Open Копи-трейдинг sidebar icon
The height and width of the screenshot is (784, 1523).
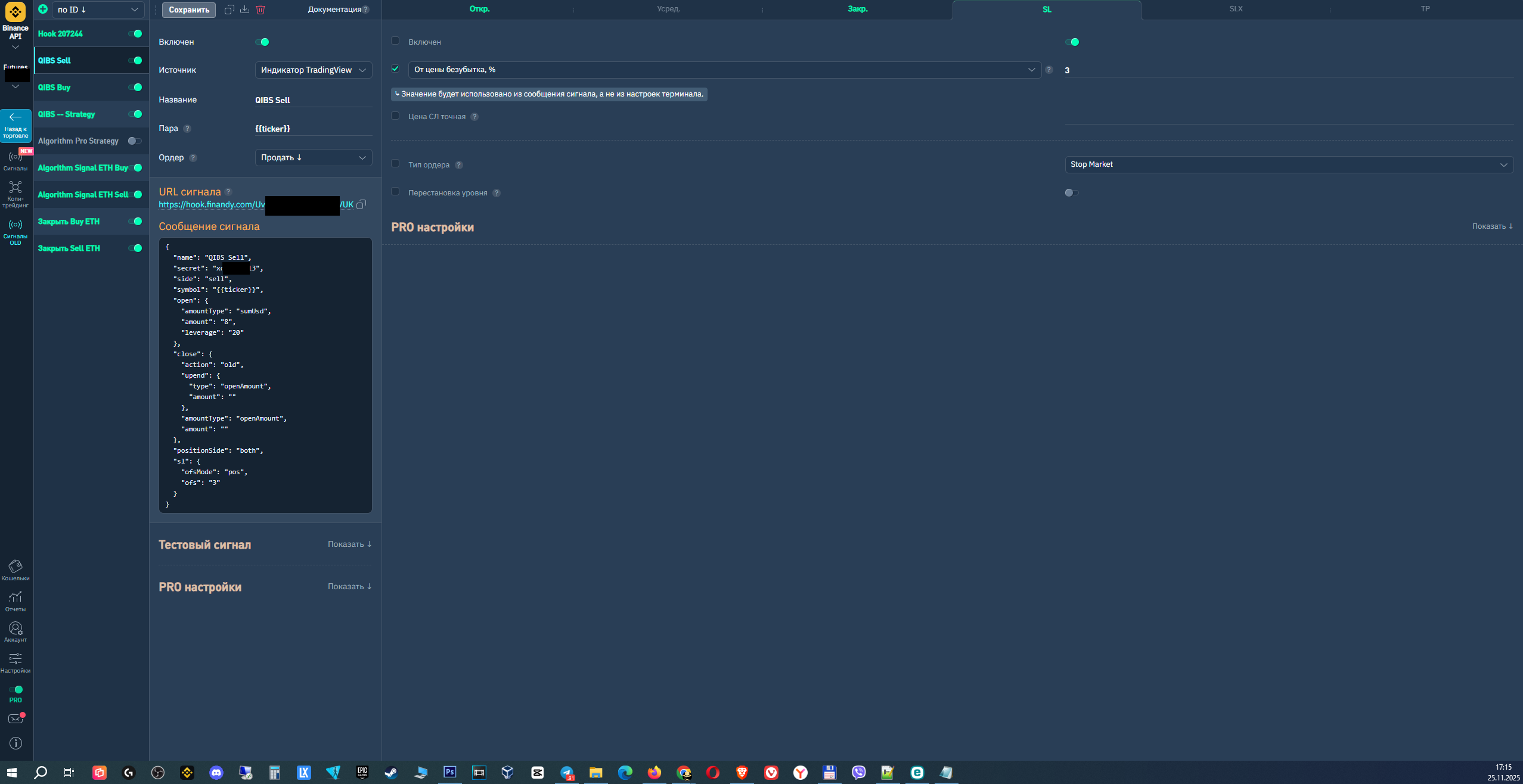[15, 194]
